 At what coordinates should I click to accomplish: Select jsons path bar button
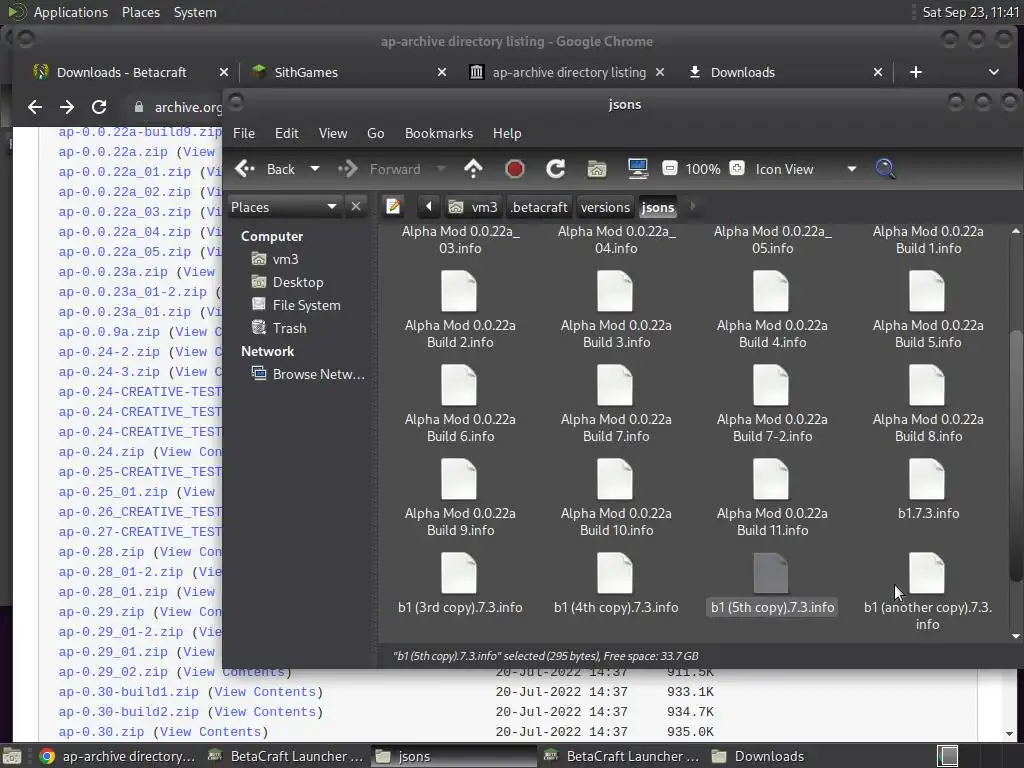click(658, 207)
